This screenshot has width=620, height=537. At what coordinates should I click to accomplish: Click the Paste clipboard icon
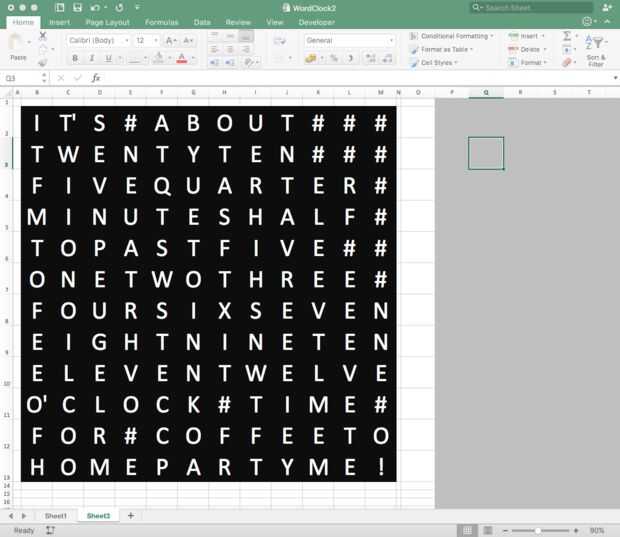click(17, 42)
